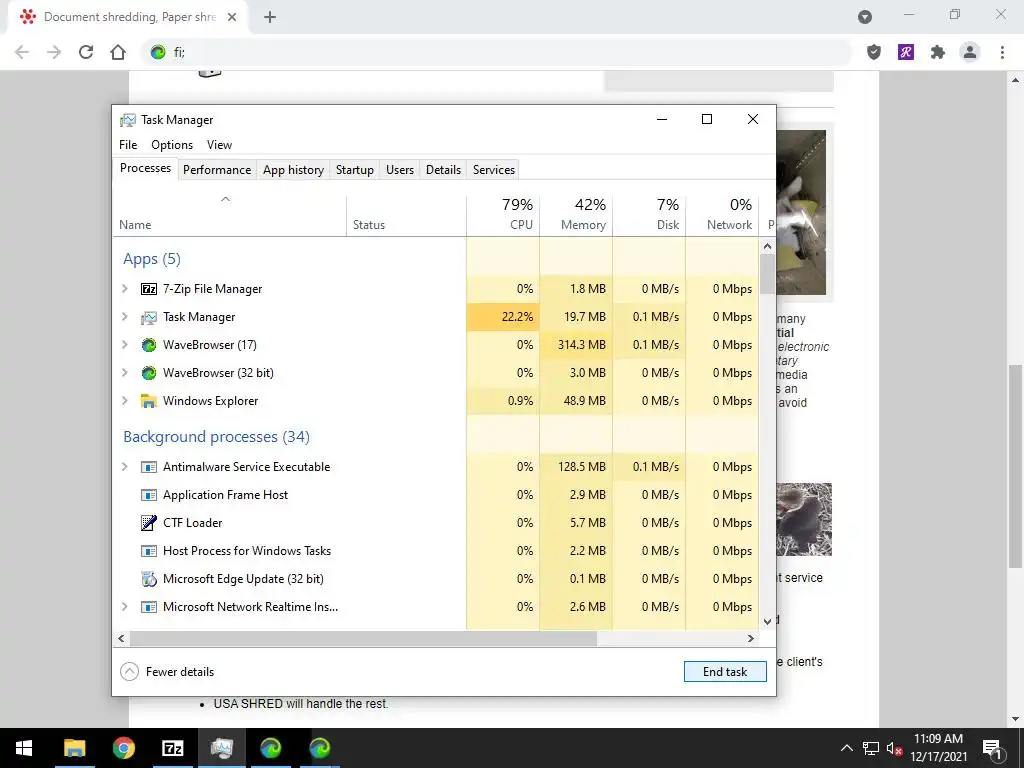Viewport: 1024px width, 768px height.
Task: Click the Antimalware Service Executable icon
Action: click(x=149, y=467)
